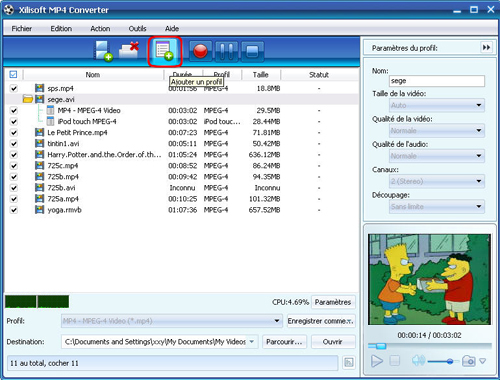Screen dimensions: 500x380
Task: Collapse profile settings panel with double-arrow icon
Action: point(486,47)
